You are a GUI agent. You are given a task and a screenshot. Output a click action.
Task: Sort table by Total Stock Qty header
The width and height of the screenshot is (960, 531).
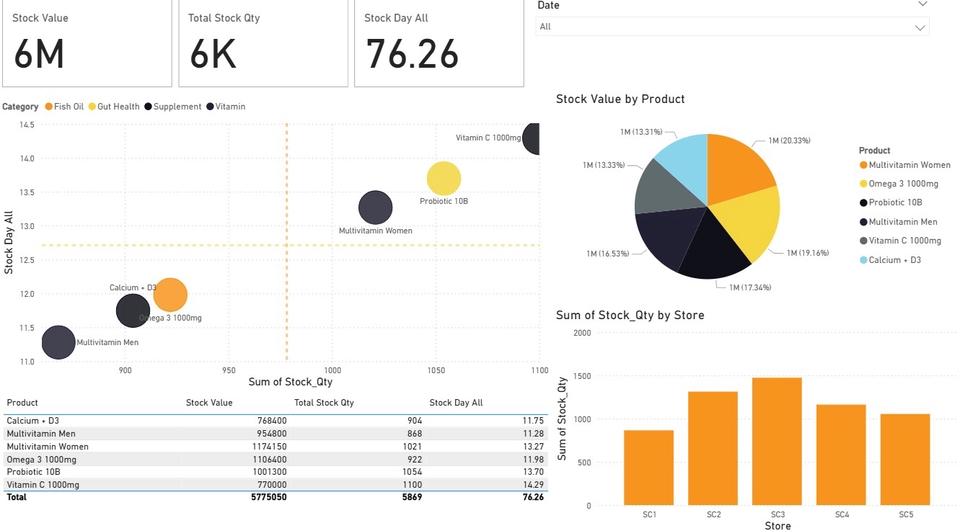pyautogui.click(x=323, y=403)
